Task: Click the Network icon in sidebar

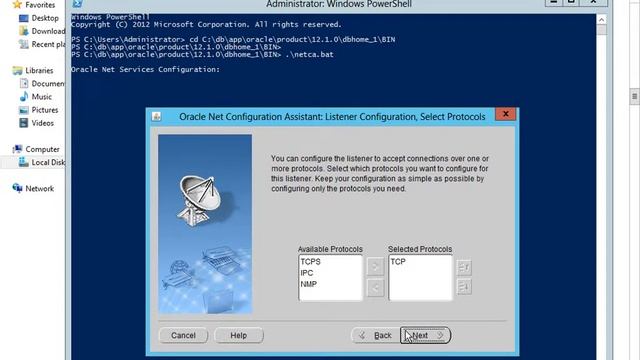Action: (x=17, y=188)
